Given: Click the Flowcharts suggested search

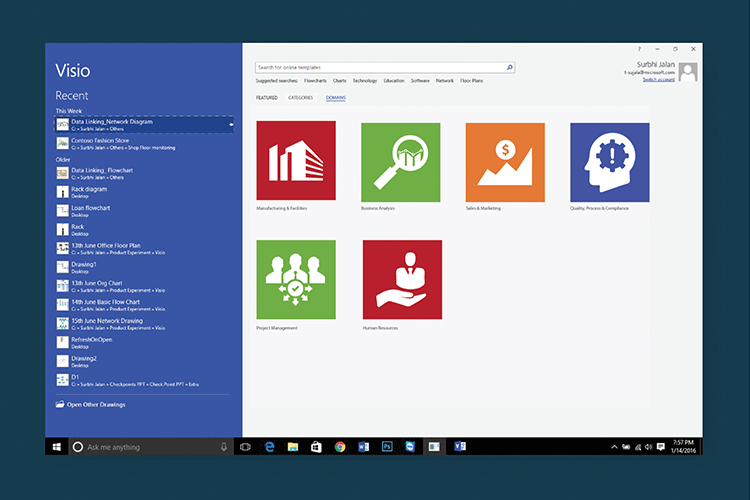Looking at the screenshot, I should [315, 80].
